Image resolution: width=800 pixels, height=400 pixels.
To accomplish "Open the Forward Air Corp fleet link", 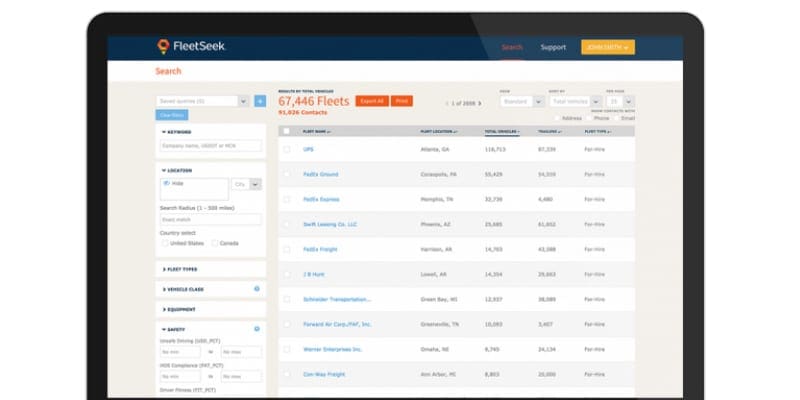I will pos(337,324).
